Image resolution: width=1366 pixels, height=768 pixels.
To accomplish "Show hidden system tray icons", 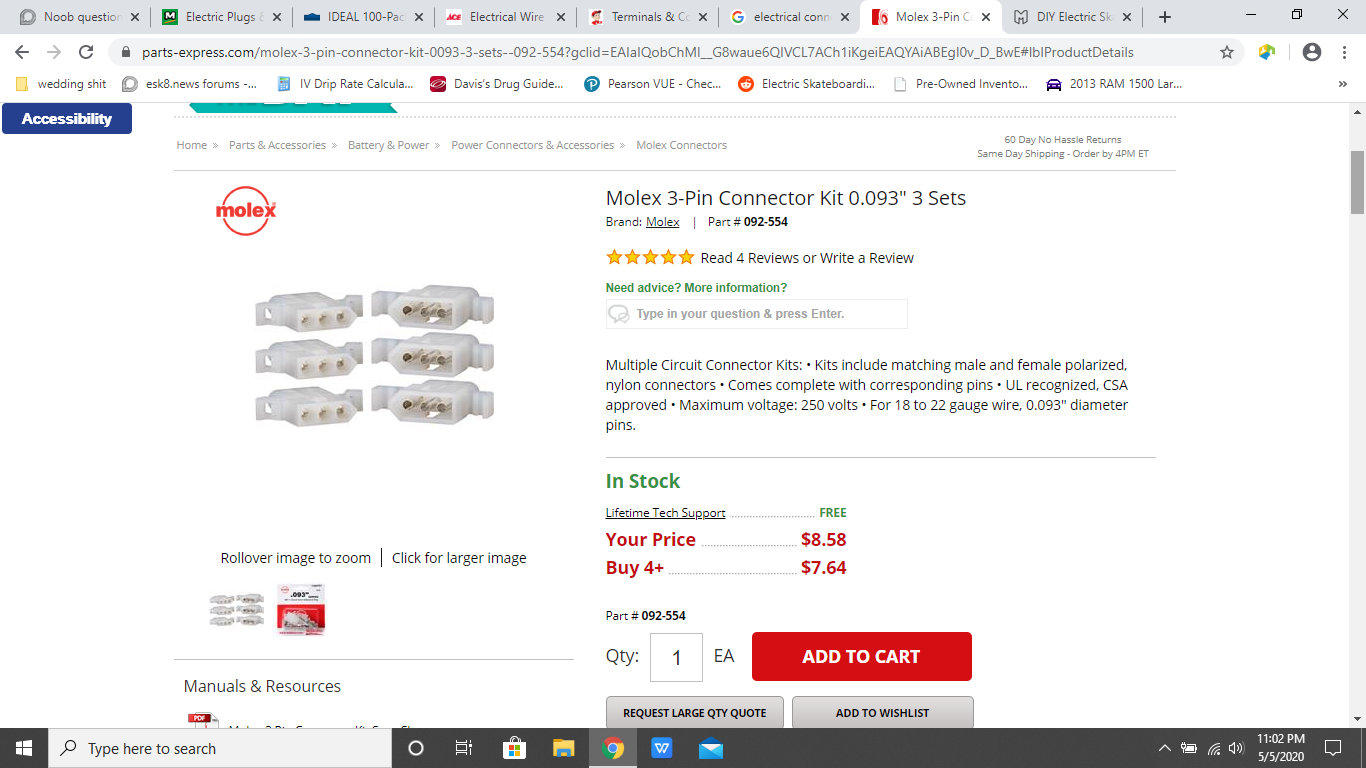I will [x=1164, y=748].
